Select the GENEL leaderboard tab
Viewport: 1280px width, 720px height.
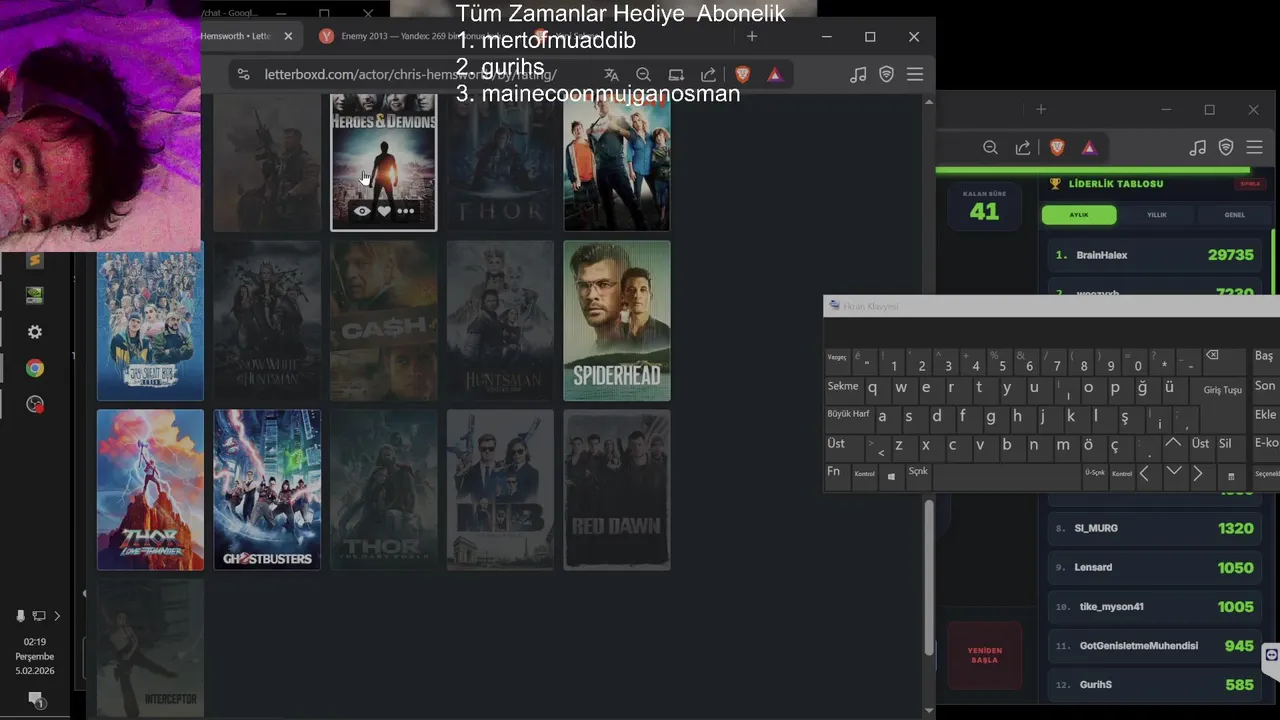1235,215
